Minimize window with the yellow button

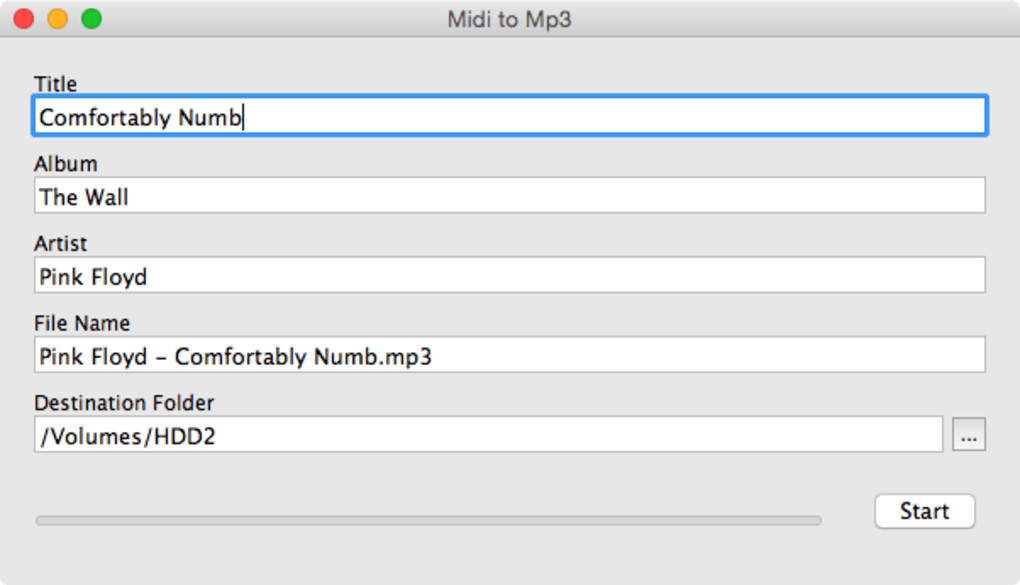57,18
